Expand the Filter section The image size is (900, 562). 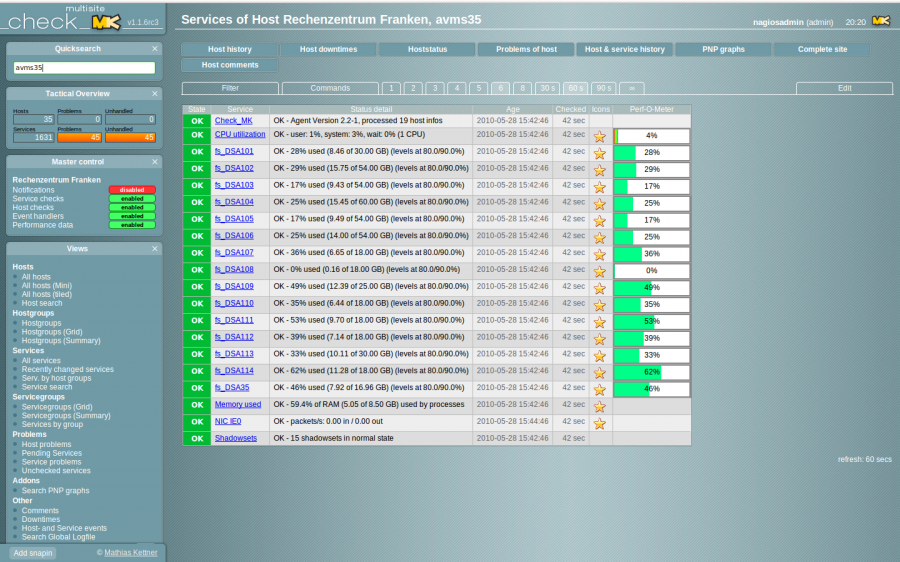coord(230,88)
